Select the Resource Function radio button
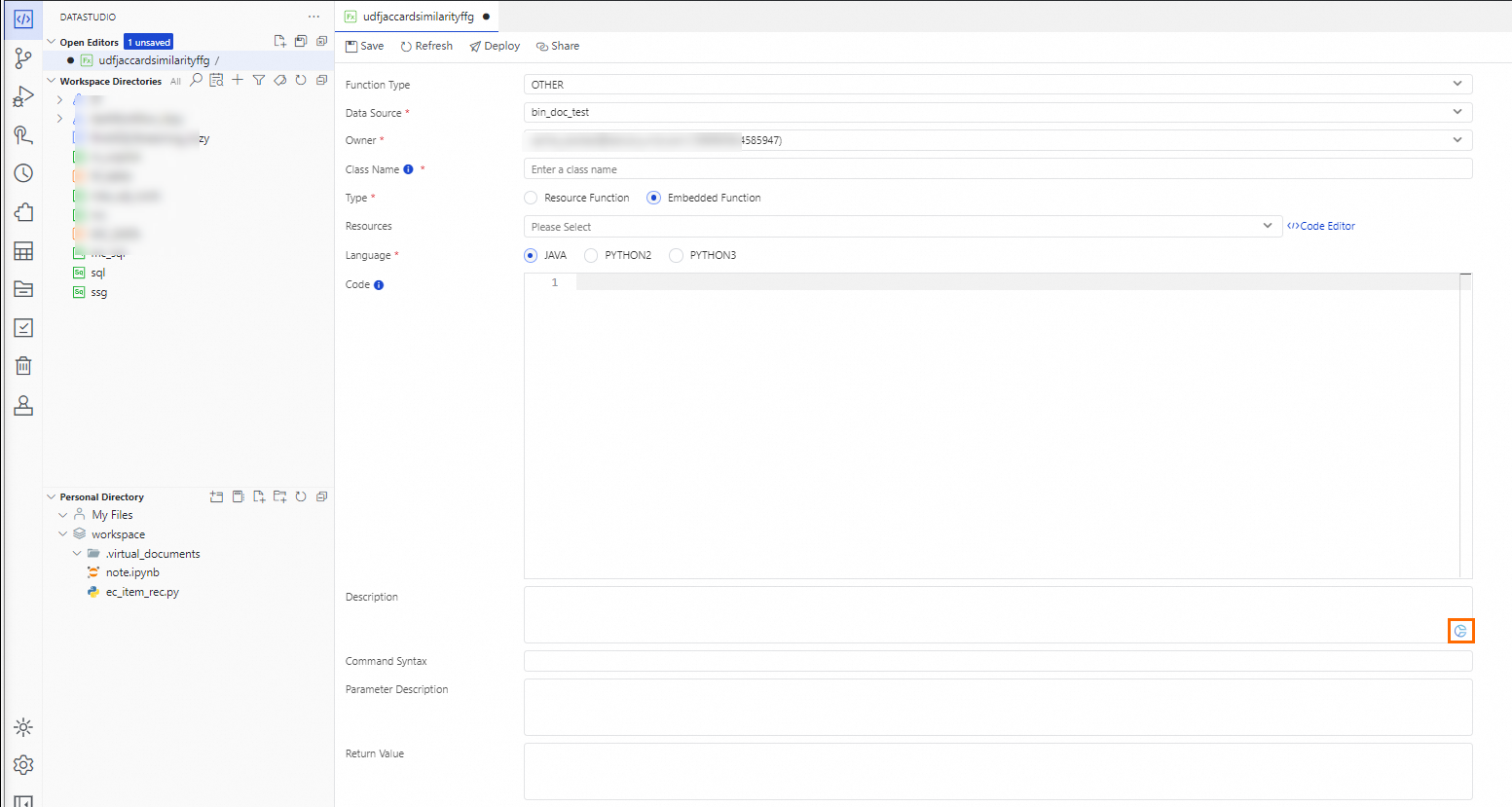1512x807 pixels. (531, 198)
